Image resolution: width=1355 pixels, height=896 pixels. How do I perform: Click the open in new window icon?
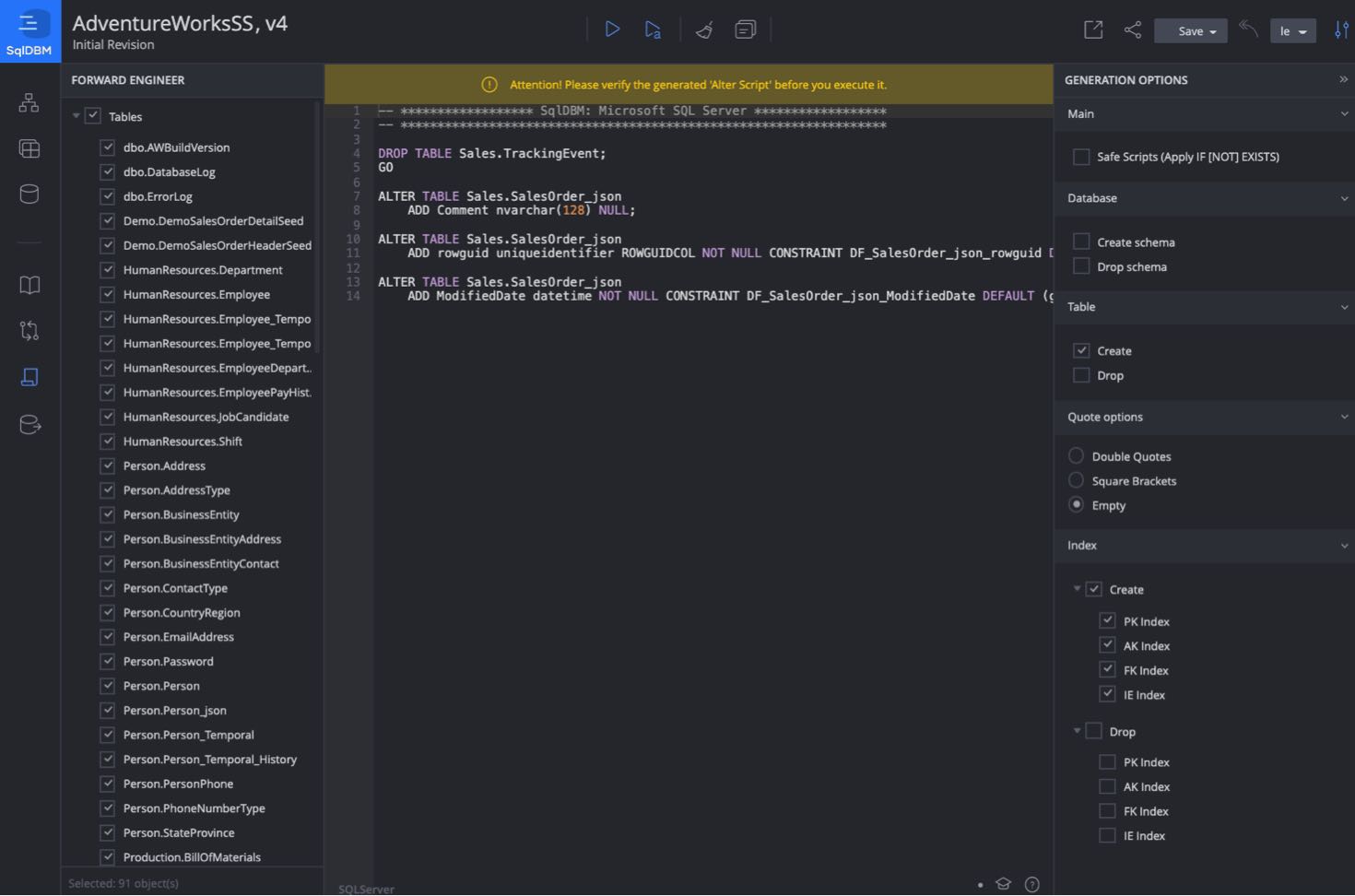[1093, 29]
